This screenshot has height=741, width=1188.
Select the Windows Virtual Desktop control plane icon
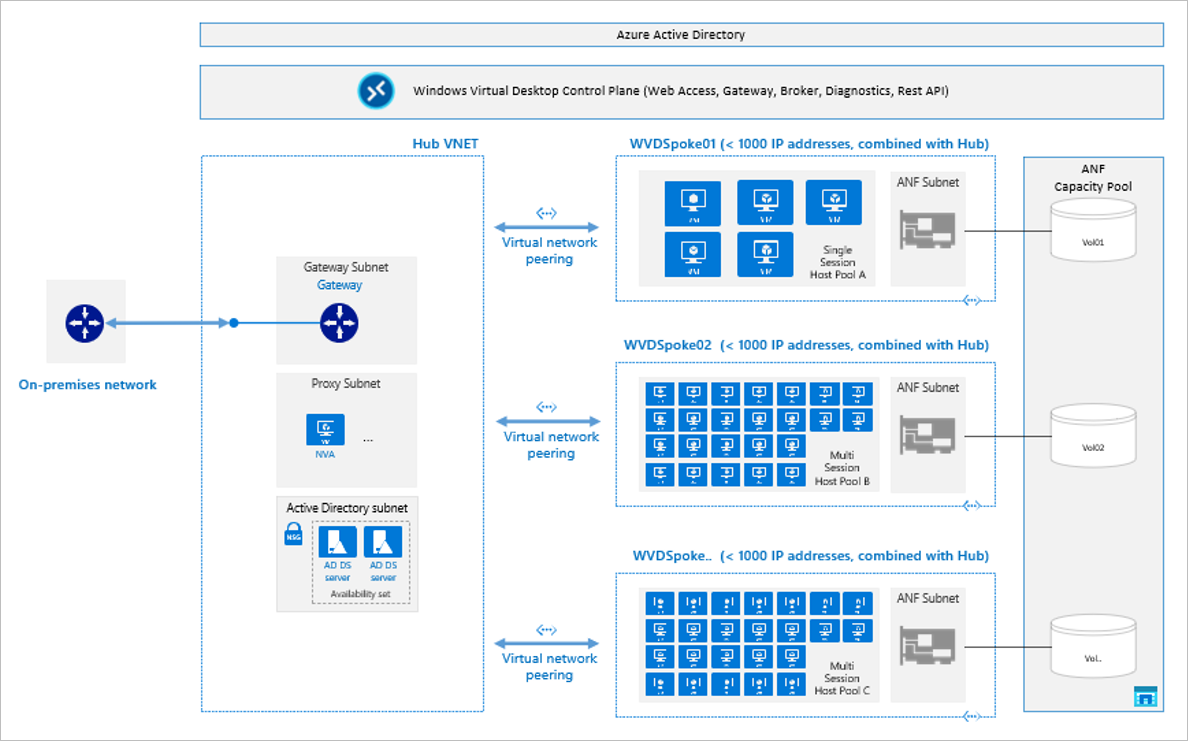coord(375,90)
